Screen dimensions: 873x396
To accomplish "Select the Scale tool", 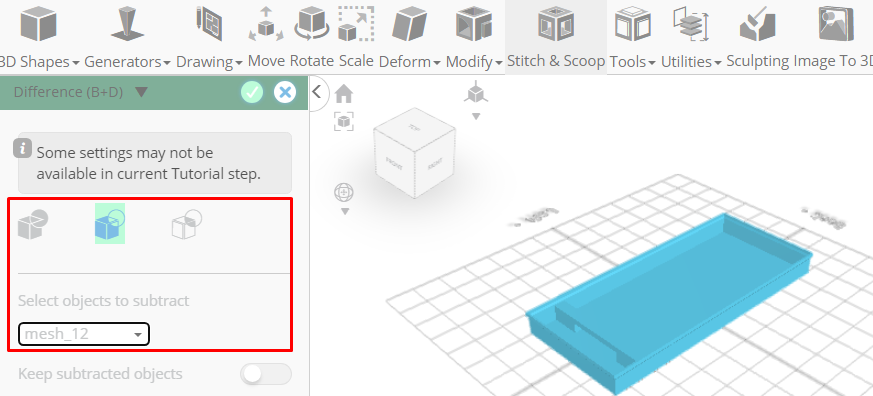I will [x=356, y=37].
